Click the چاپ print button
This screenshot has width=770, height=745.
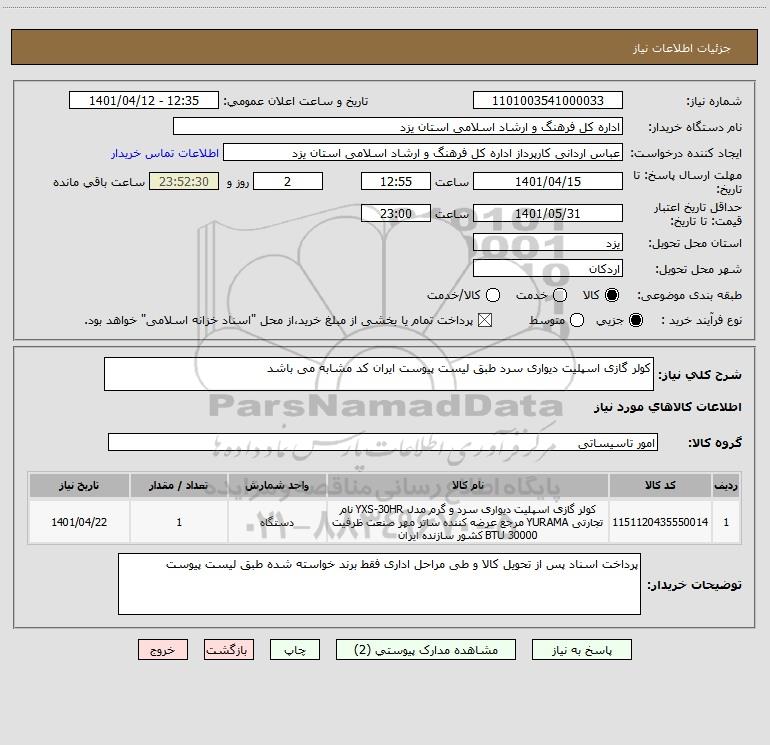[295, 650]
